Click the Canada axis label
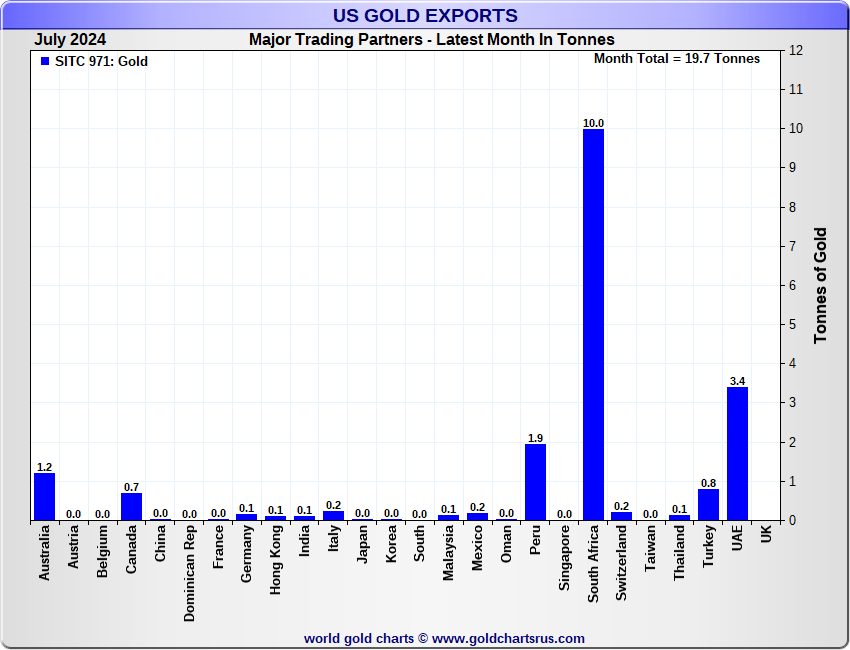 point(131,549)
